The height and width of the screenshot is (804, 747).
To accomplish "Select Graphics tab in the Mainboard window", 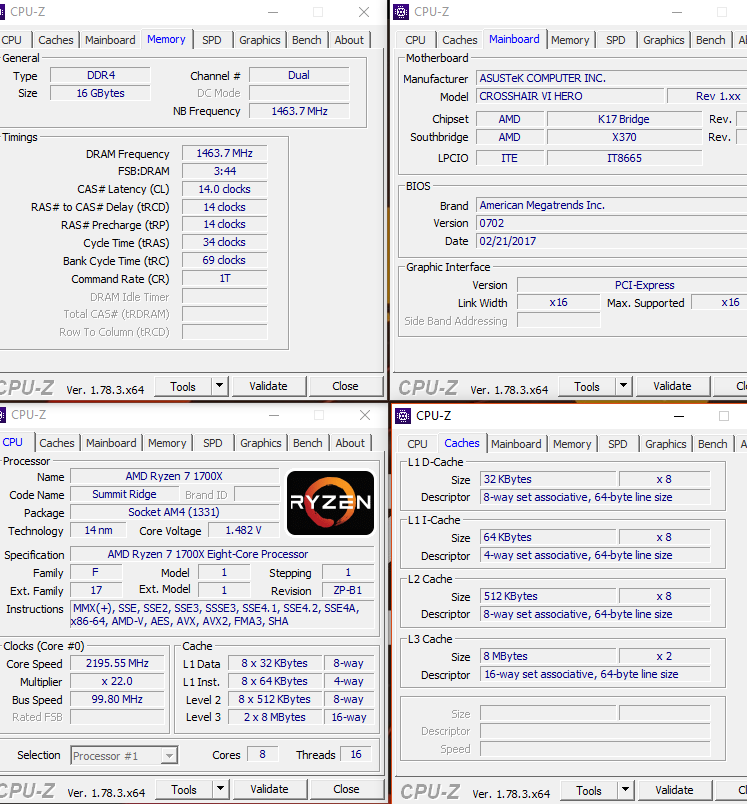I will tap(664, 40).
